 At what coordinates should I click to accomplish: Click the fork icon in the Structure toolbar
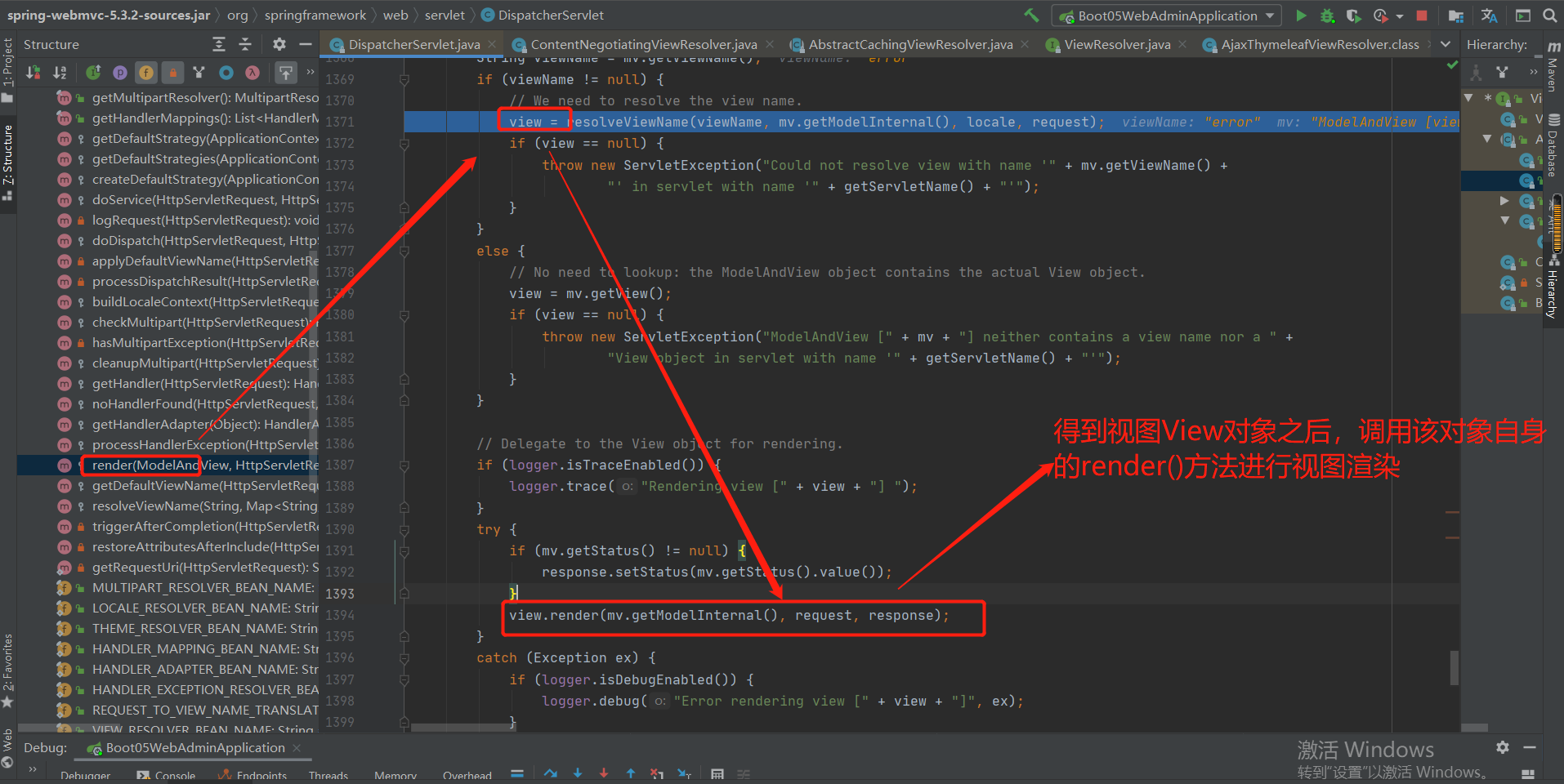point(199,73)
